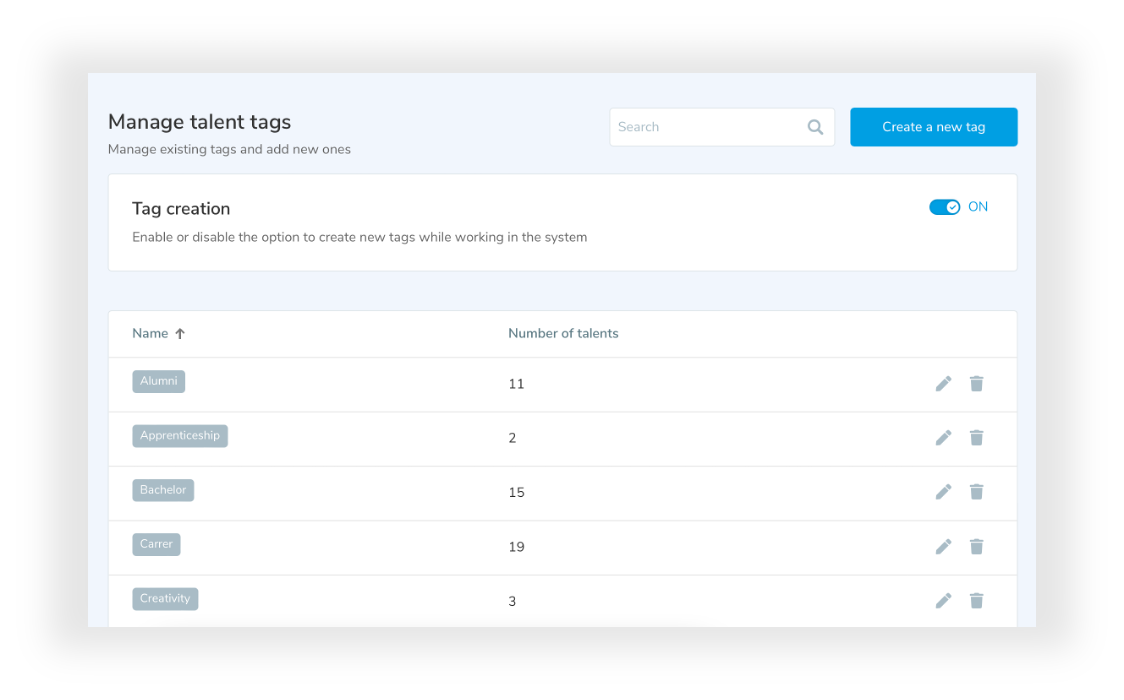Click the search magnifier icon

[815, 127]
